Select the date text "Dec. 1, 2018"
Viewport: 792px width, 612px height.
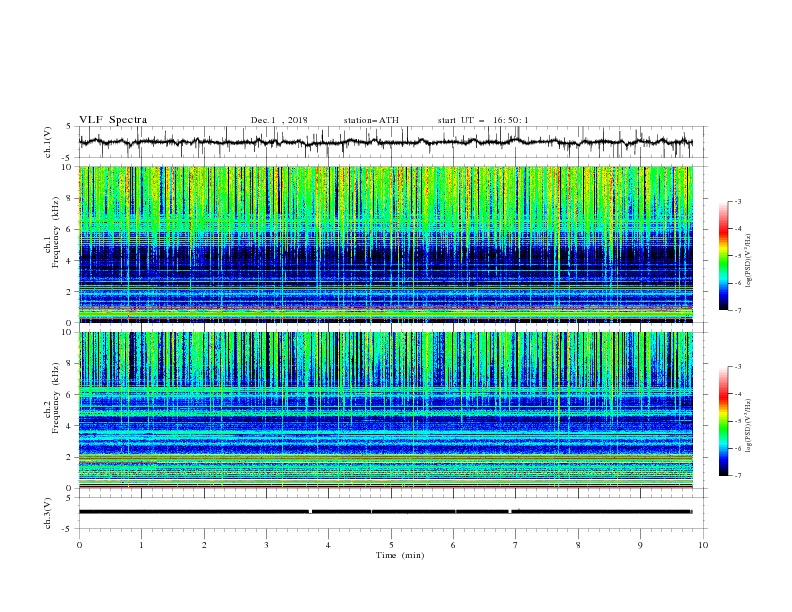click(x=279, y=120)
